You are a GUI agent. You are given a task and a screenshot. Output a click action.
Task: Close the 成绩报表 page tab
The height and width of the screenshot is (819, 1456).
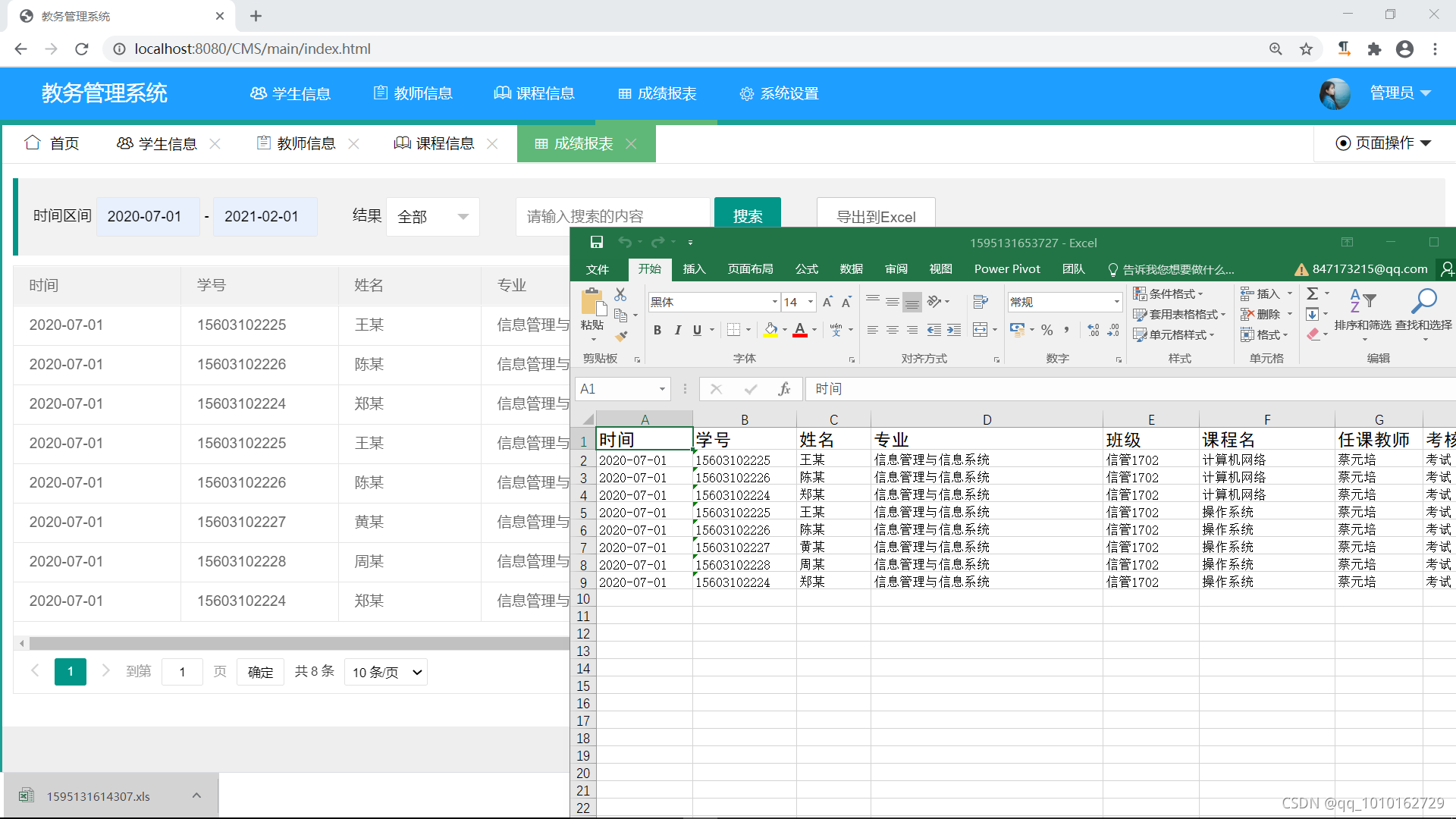(x=631, y=143)
